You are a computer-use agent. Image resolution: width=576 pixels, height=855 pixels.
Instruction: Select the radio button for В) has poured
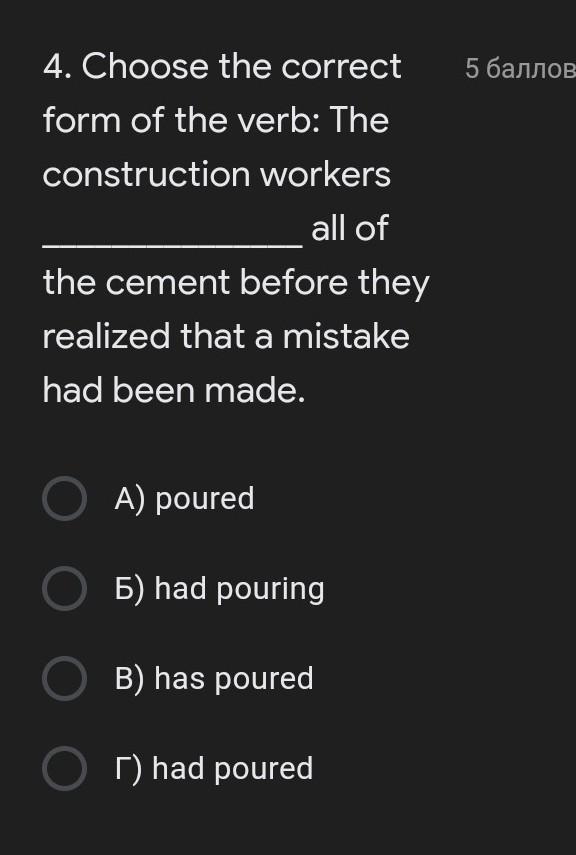point(64,678)
